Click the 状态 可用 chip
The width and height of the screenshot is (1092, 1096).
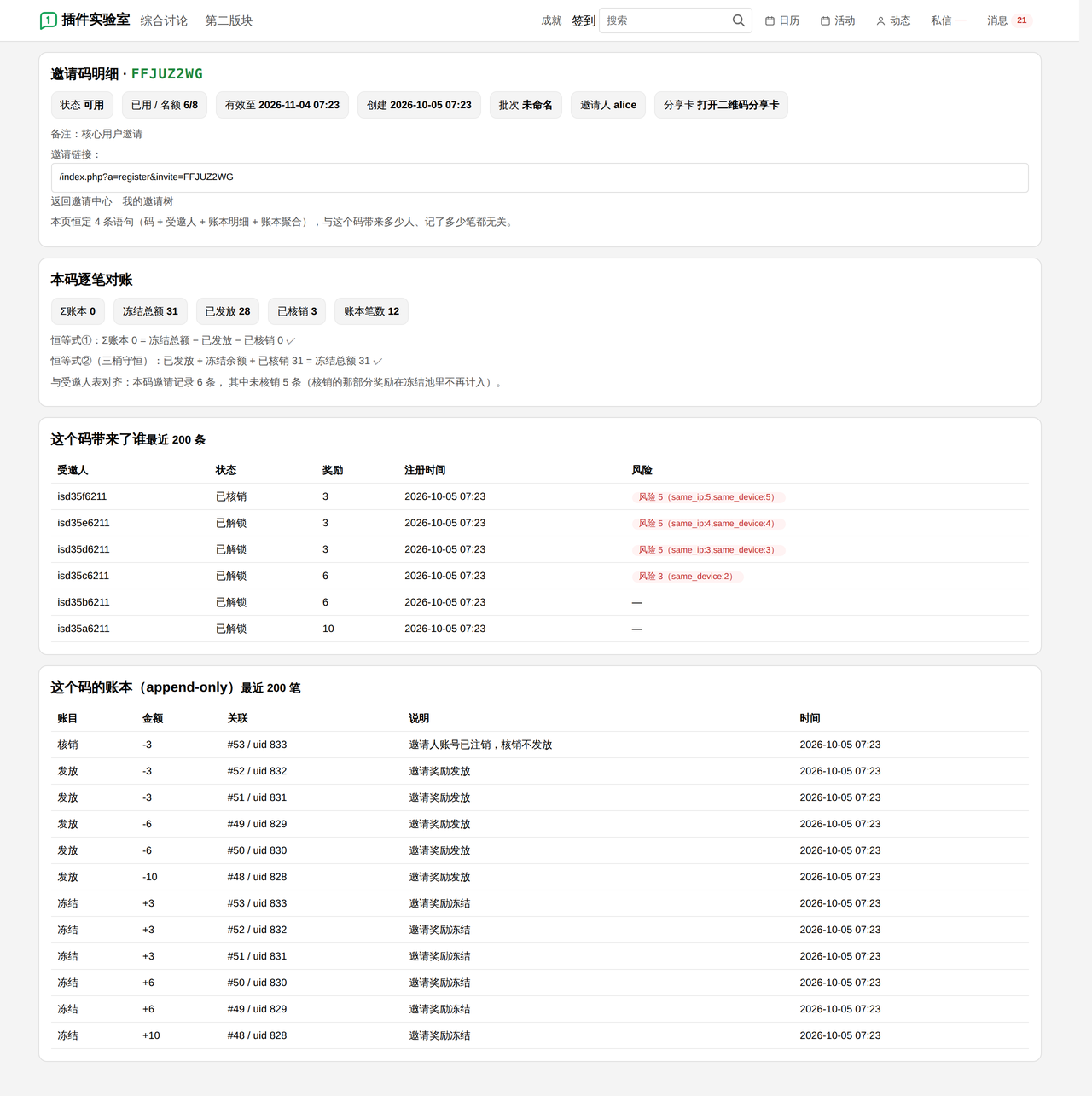point(82,105)
